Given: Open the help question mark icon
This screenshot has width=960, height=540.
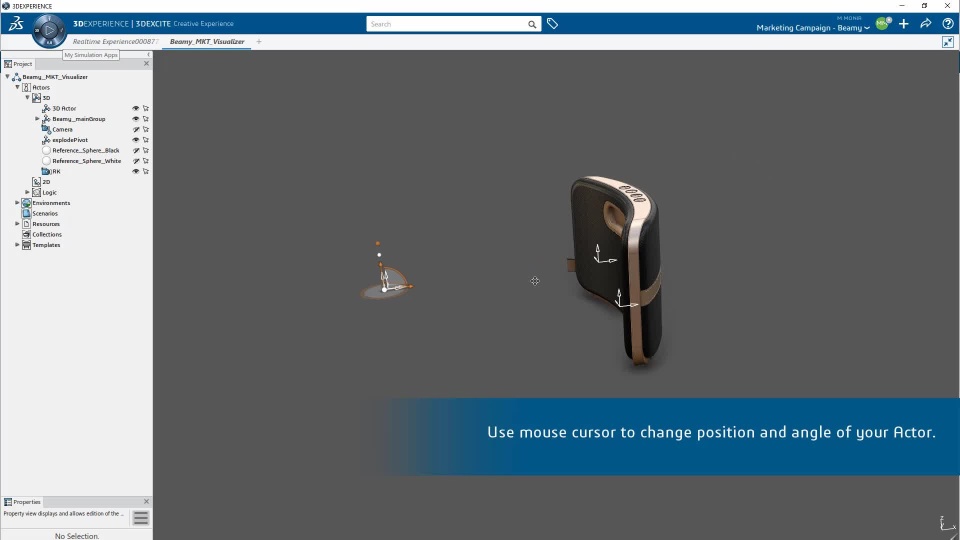Looking at the screenshot, I should click(948, 24).
